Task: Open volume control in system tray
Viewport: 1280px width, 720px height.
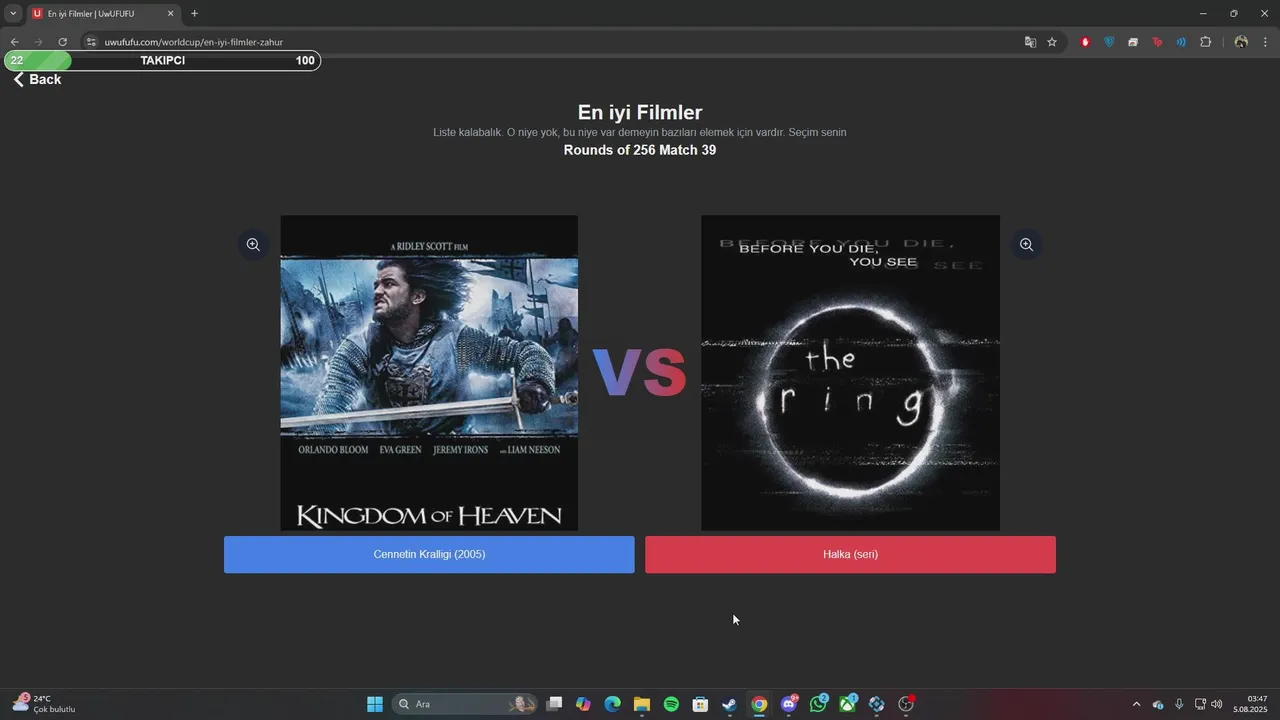Action: pyautogui.click(x=1217, y=704)
